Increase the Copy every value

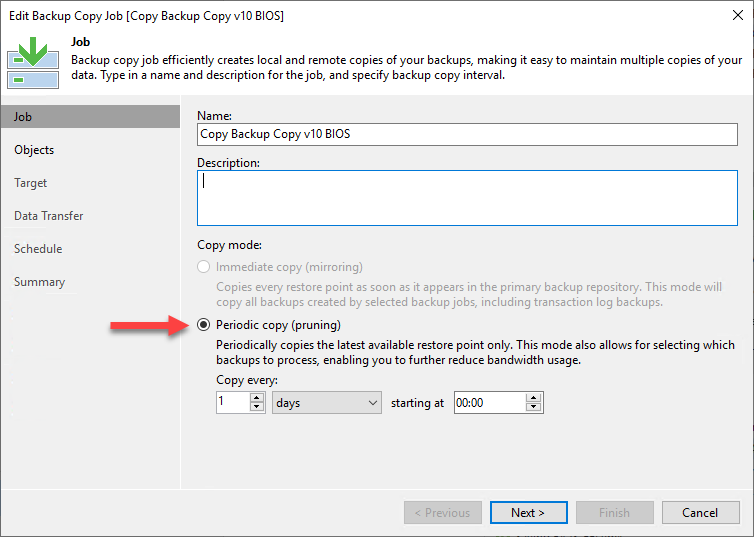[257, 398]
